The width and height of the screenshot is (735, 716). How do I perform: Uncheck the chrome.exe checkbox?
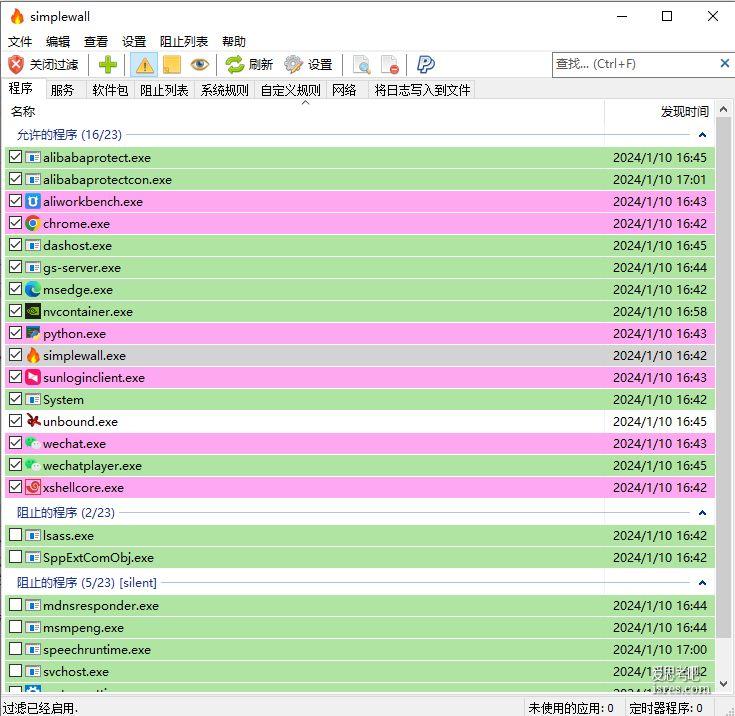point(15,223)
